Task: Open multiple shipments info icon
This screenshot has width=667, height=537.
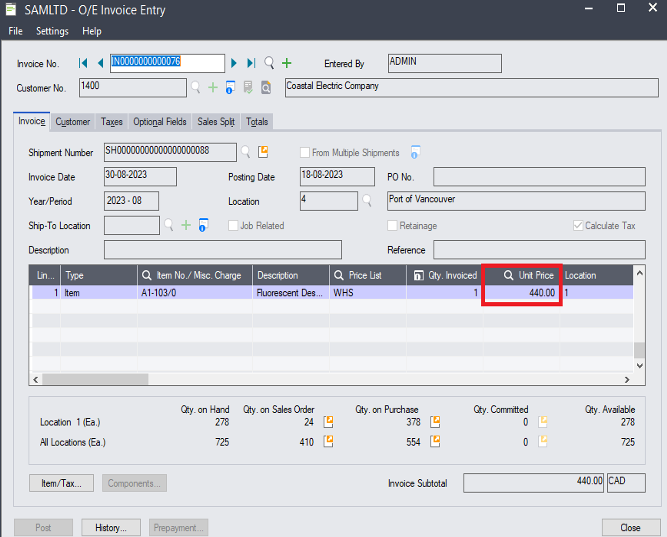Action: 415,152
